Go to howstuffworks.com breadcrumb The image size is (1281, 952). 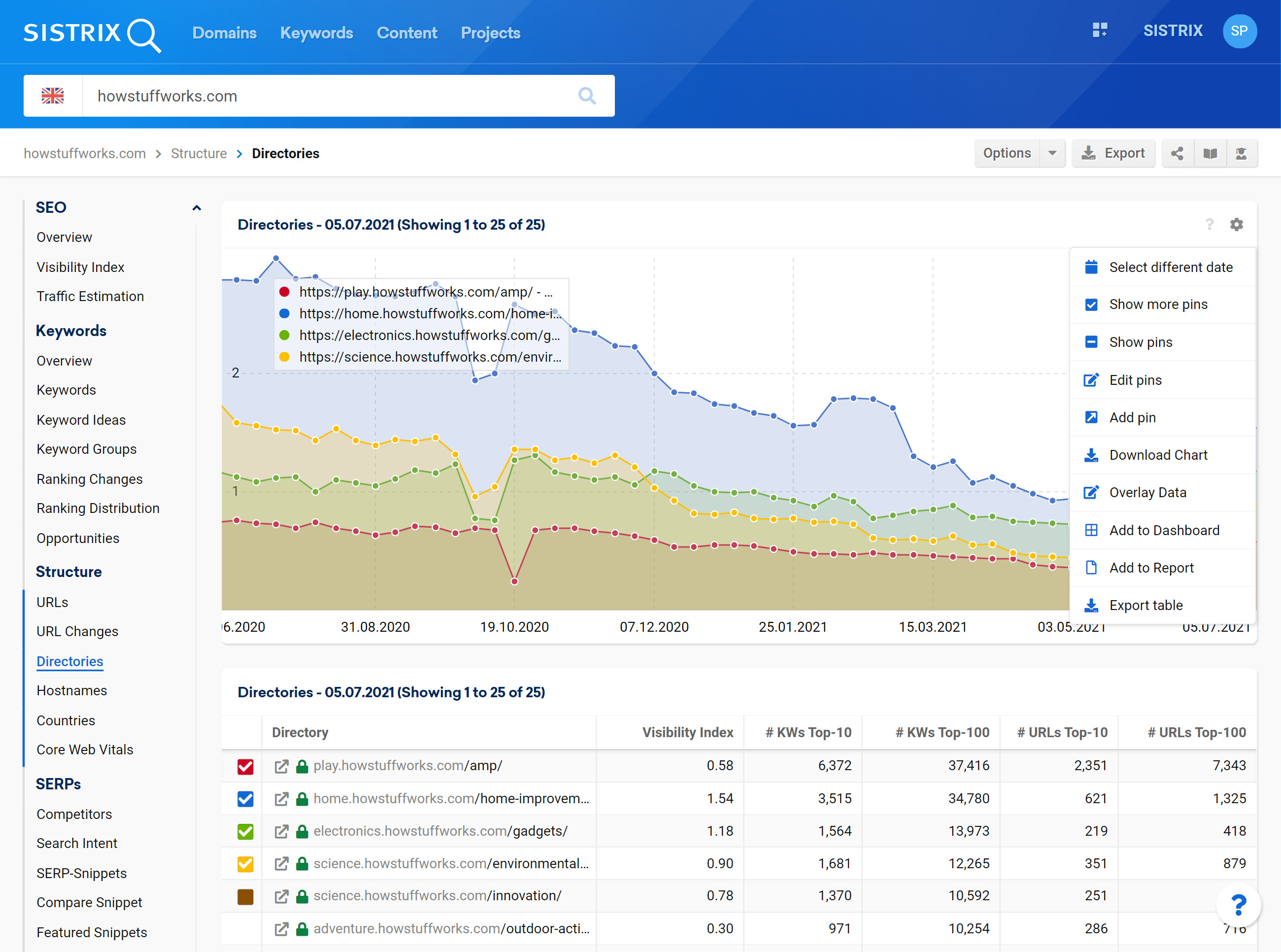point(85,153)
